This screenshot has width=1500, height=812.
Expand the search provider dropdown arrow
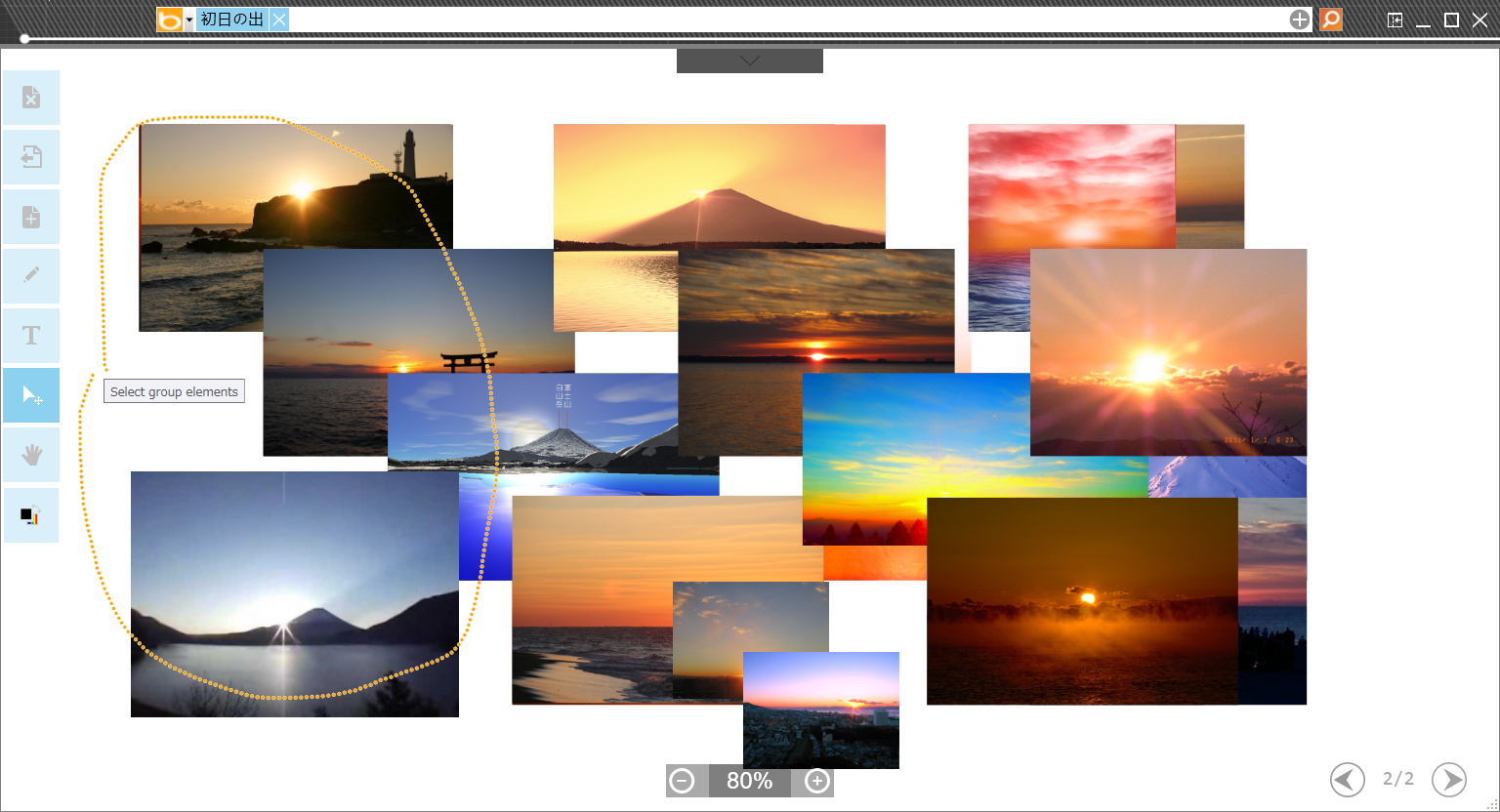189,20
